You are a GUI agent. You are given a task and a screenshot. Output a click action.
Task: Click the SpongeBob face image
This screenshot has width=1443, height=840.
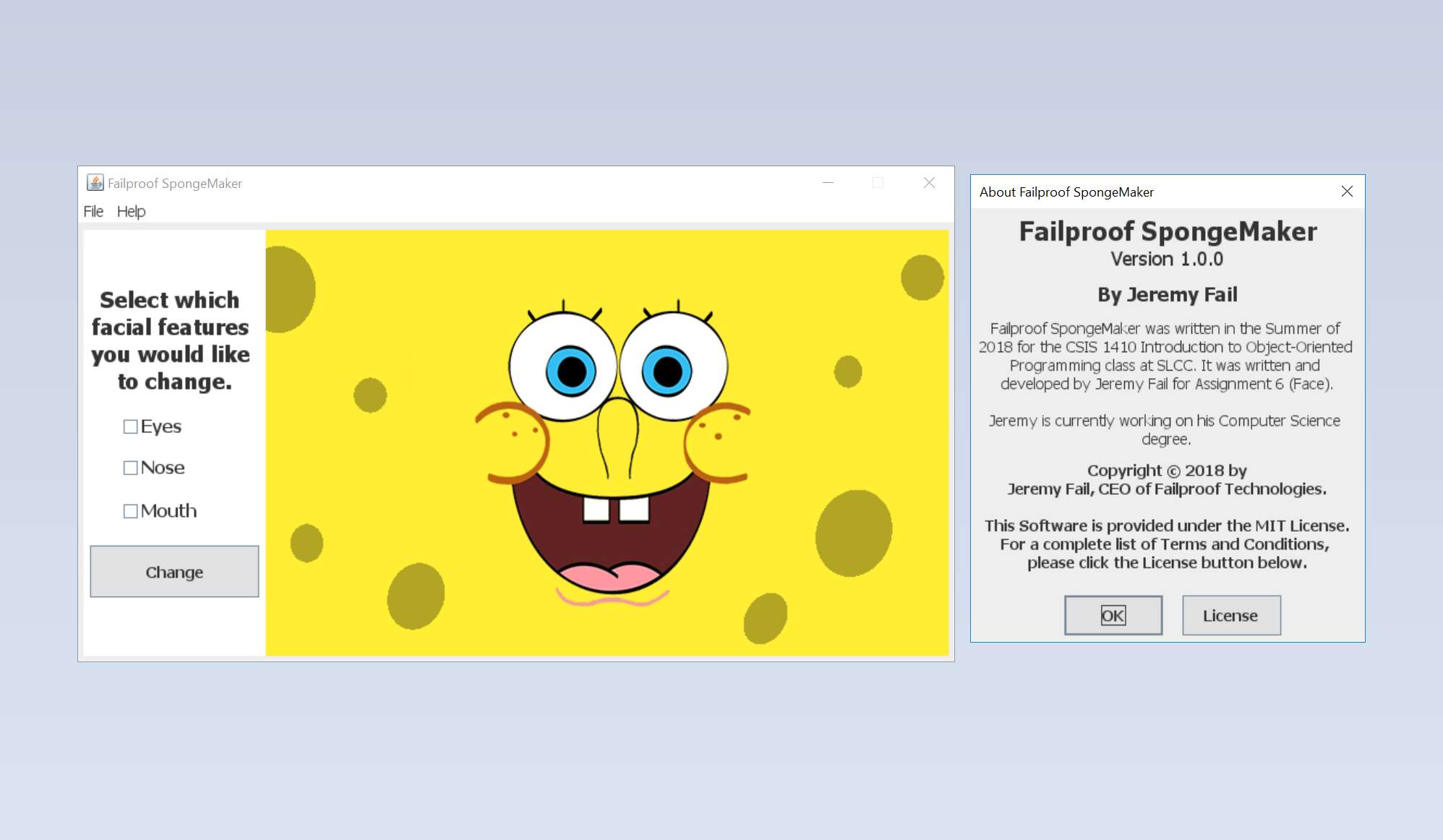pos(607,442)
